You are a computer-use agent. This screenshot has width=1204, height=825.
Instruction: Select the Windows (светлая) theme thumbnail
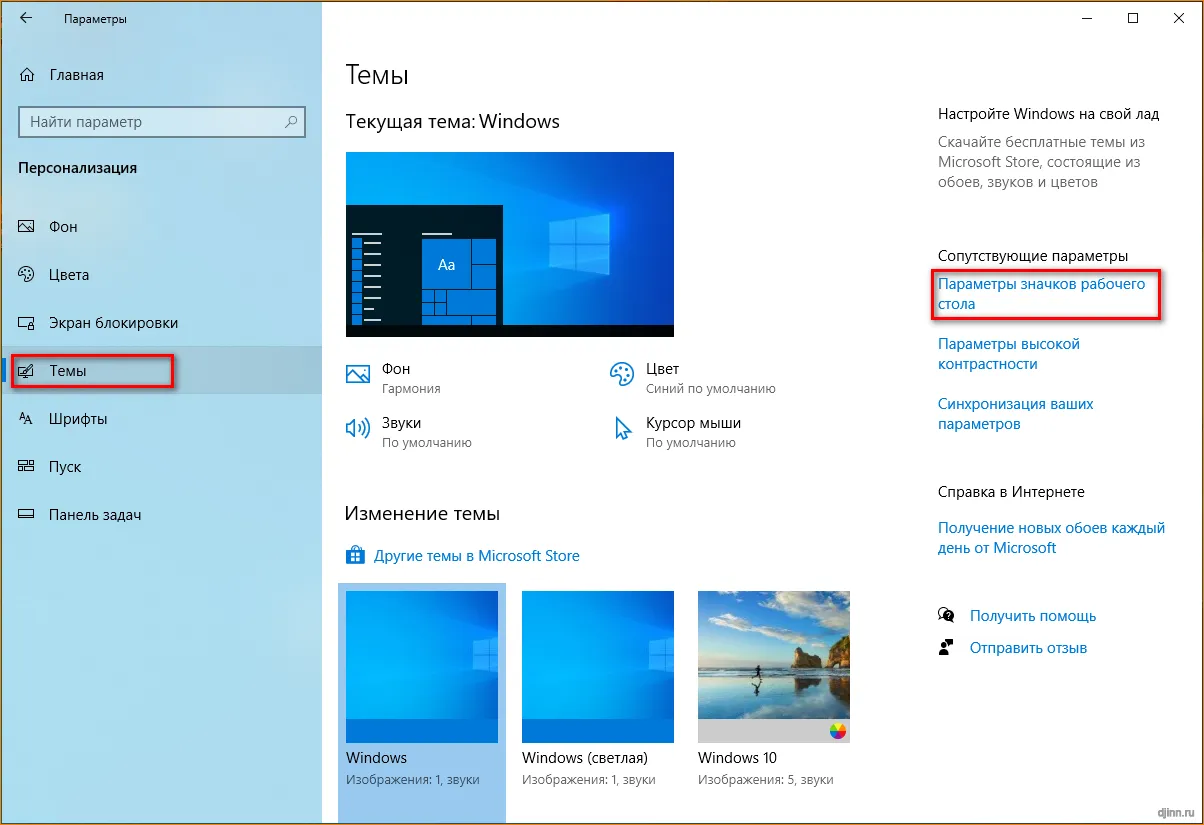coord(598,667)
